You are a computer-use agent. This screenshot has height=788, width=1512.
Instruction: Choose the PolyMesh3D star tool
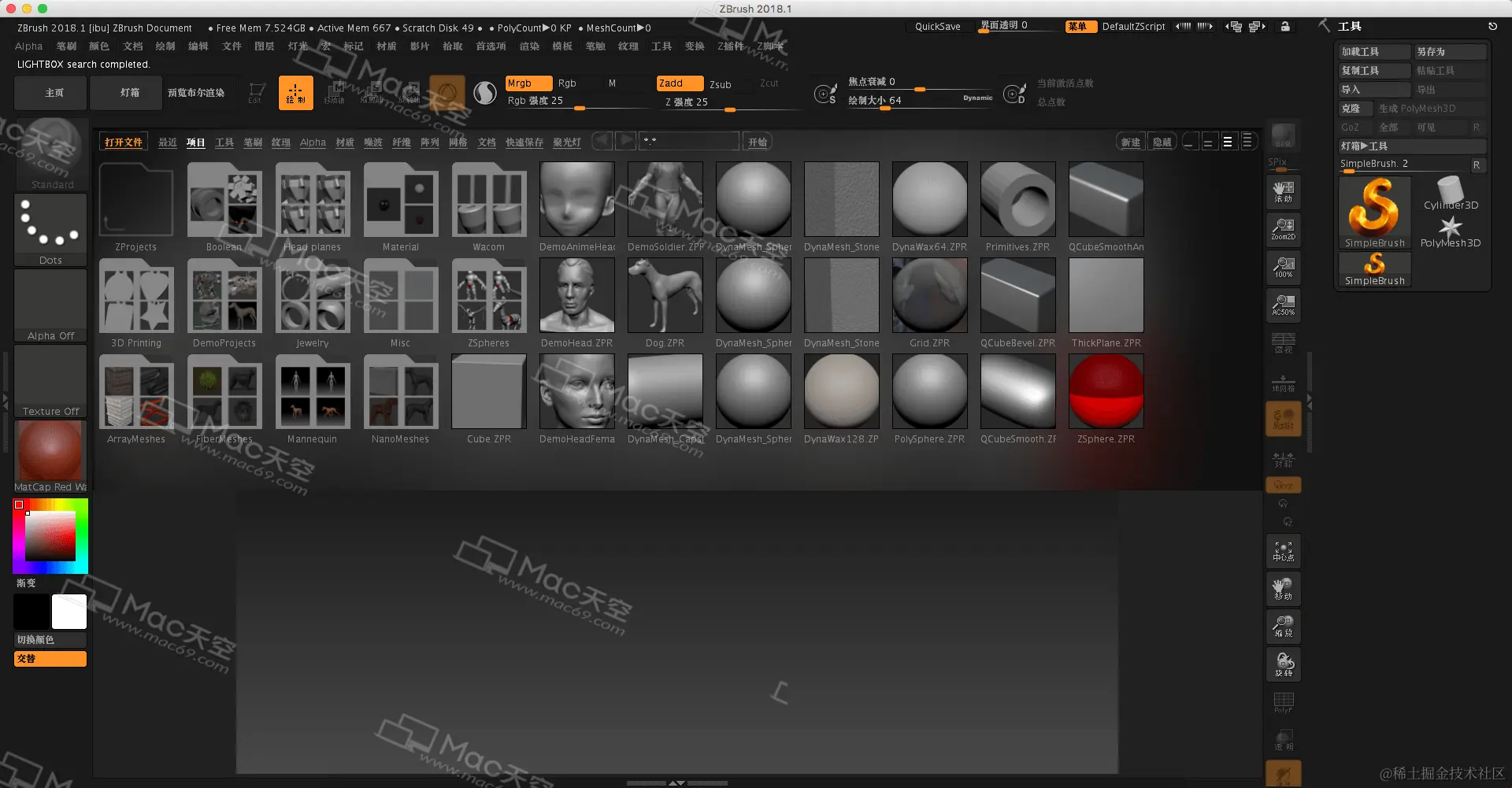(x=1451, y=232)
